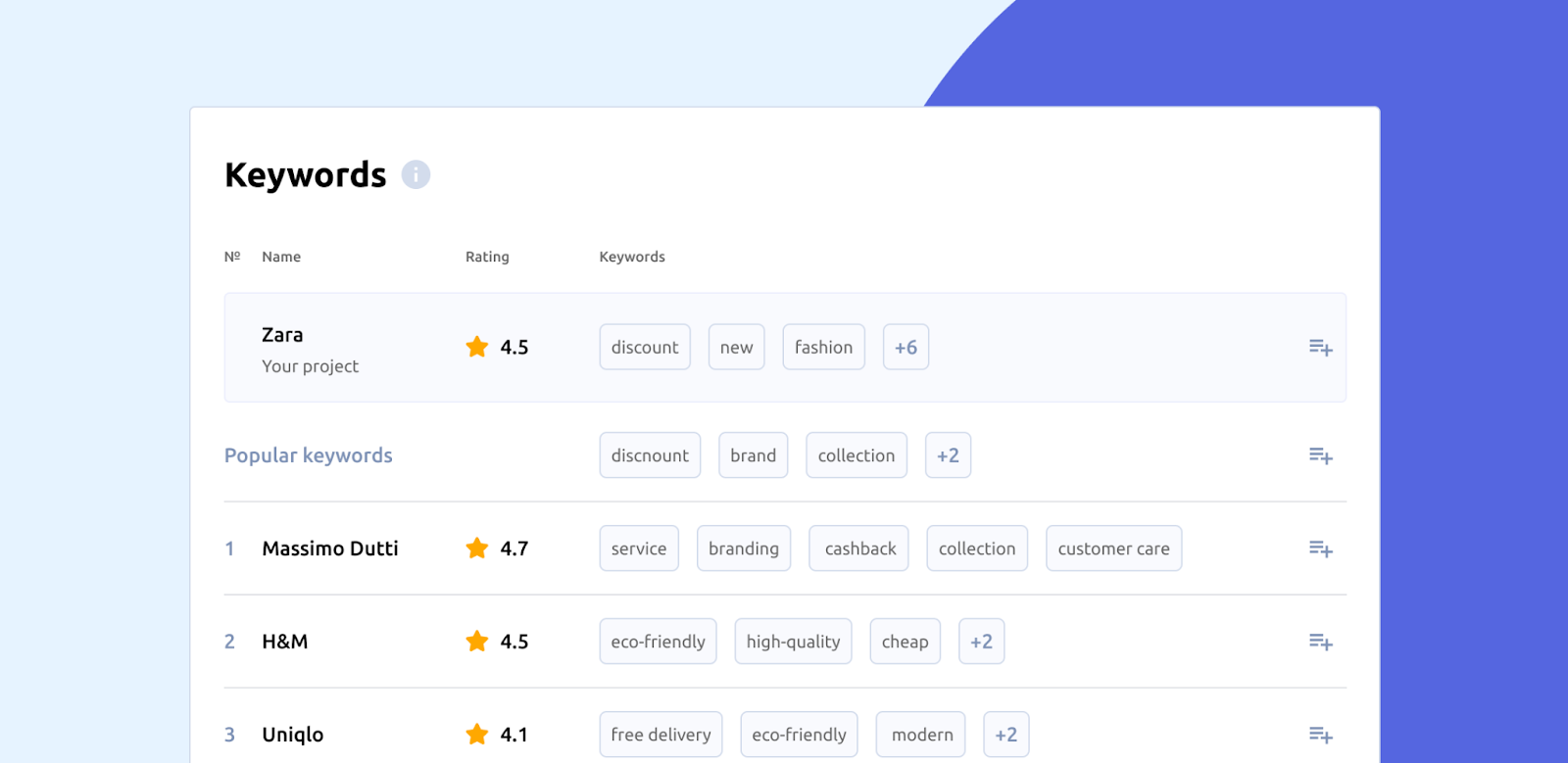
Task: Click the H&M name
Action: (x=285, y=642)
